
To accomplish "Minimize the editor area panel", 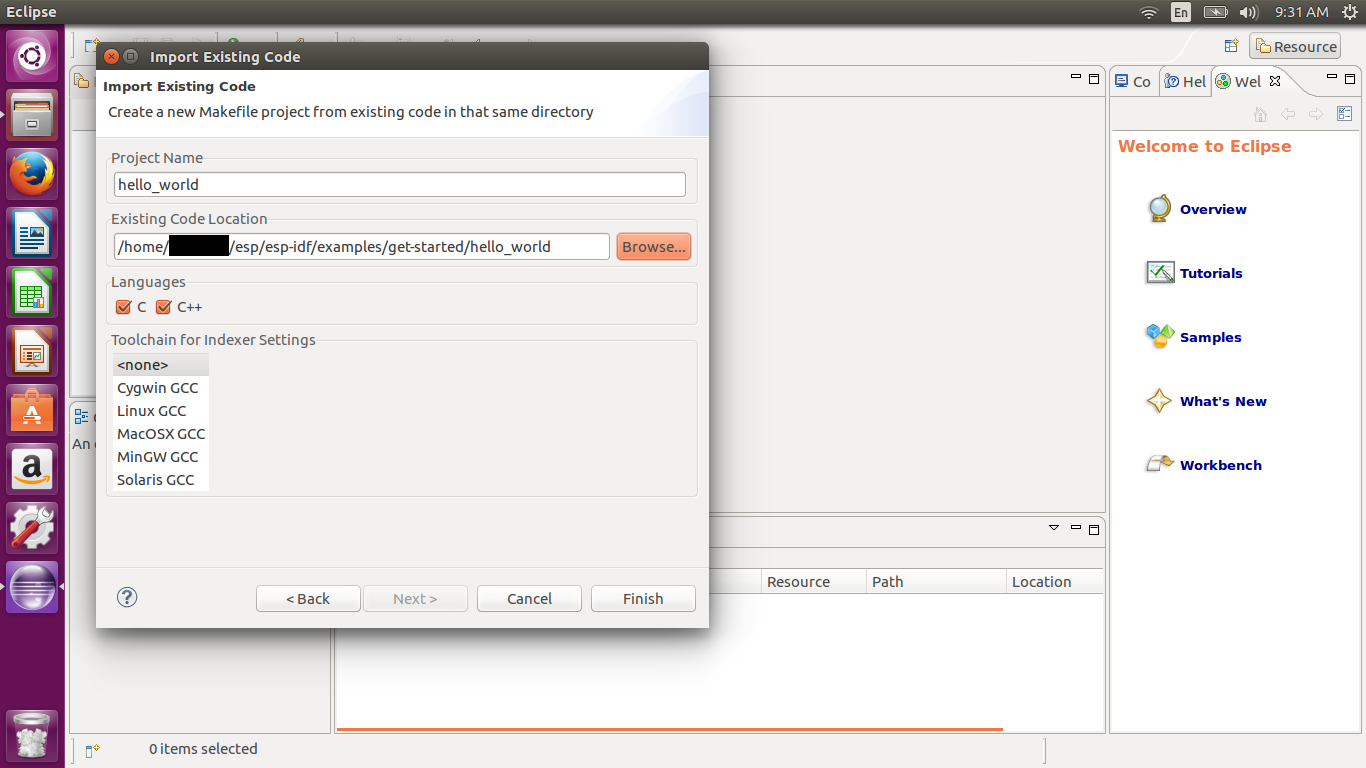I will tap(1076, 78).
